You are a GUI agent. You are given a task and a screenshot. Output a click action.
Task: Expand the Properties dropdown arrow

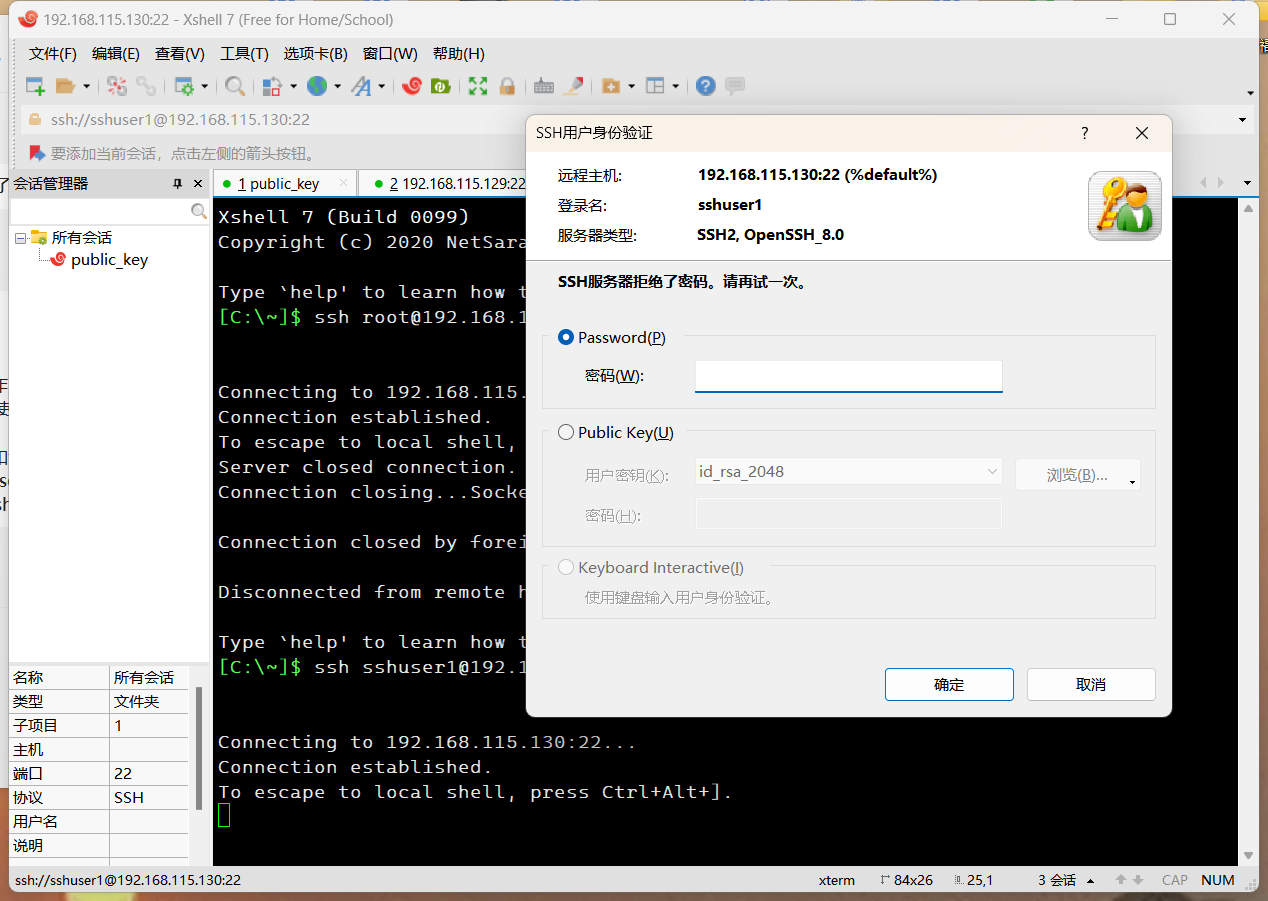click(204, 87)
